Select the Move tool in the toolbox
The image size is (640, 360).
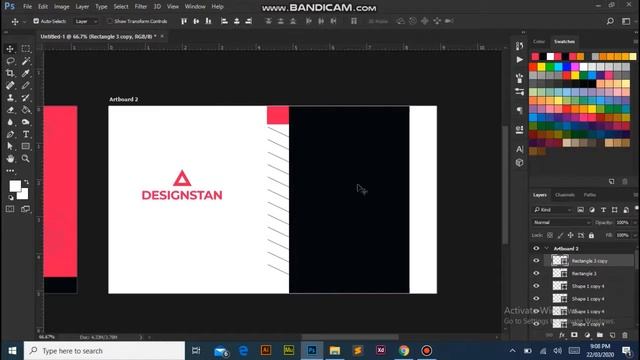[10, 49]
